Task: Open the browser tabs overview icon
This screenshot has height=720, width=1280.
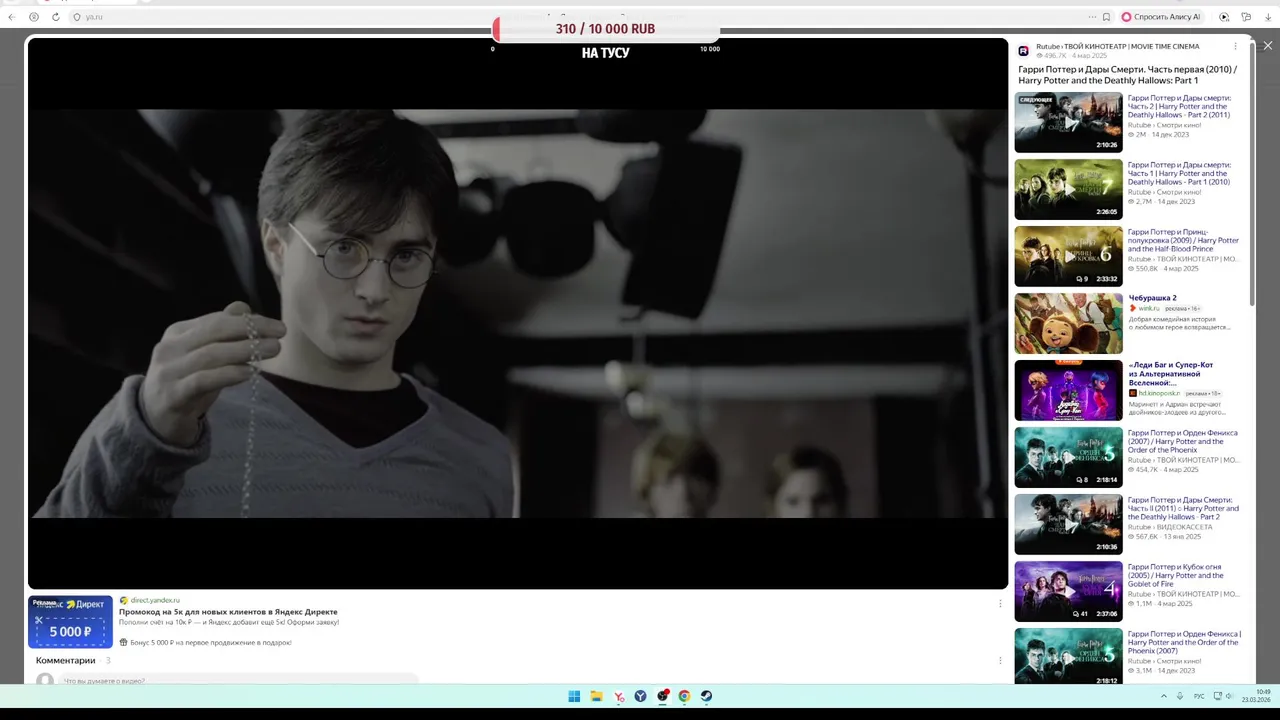Action: pyautogui.click(x=1246, y=17)
